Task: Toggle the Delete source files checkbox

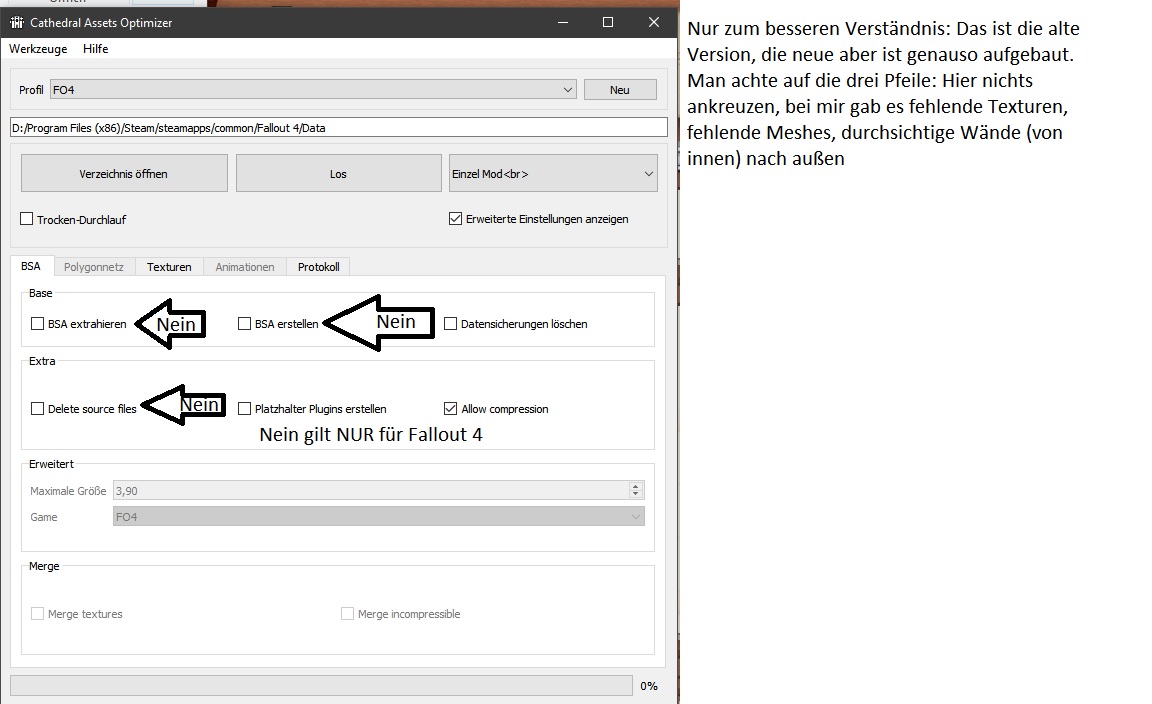Action: tap(38, 409)
